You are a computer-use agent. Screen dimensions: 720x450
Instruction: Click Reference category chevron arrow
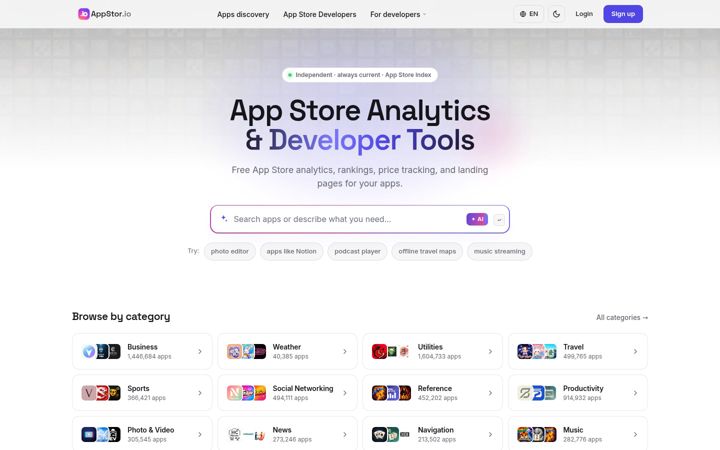coord(490,393)
